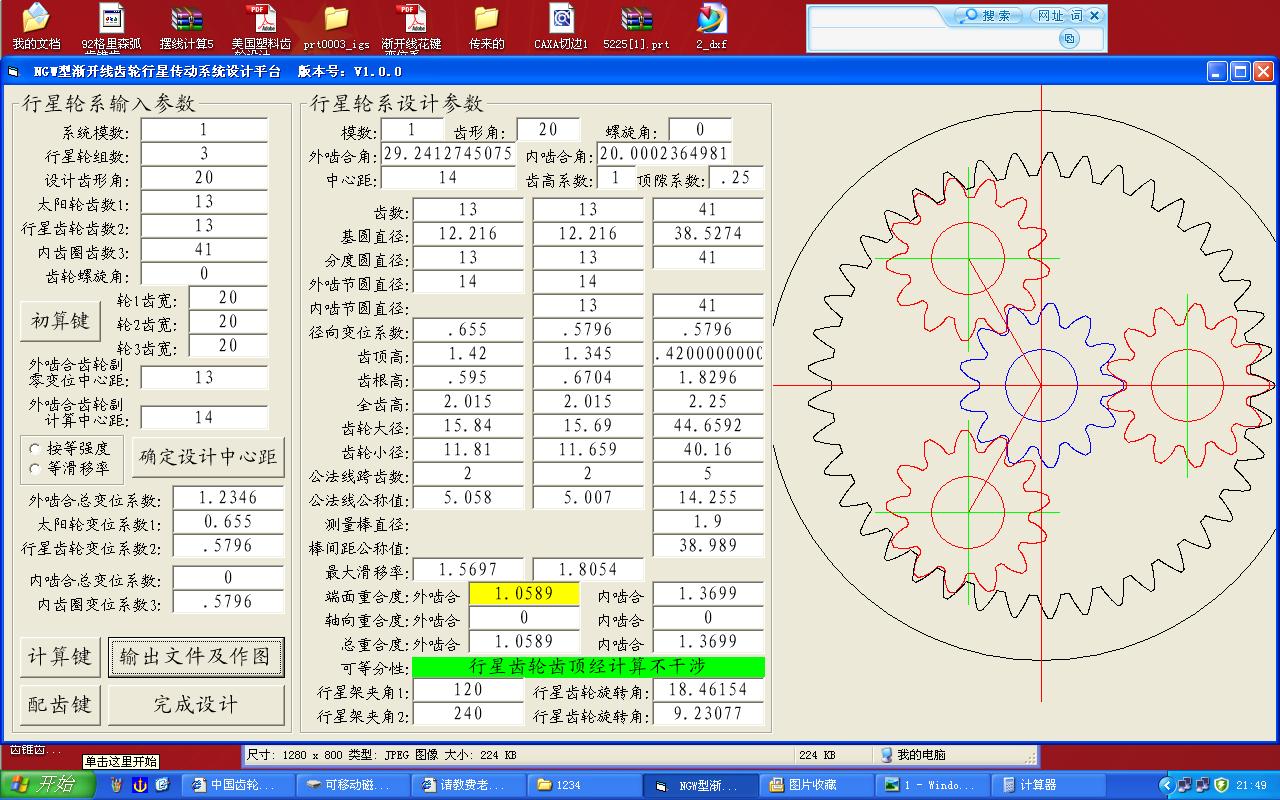This screenshot has height=800, width=1280.
Task: Close the desktop search toolbar
Action: [x=1094, y=15]
